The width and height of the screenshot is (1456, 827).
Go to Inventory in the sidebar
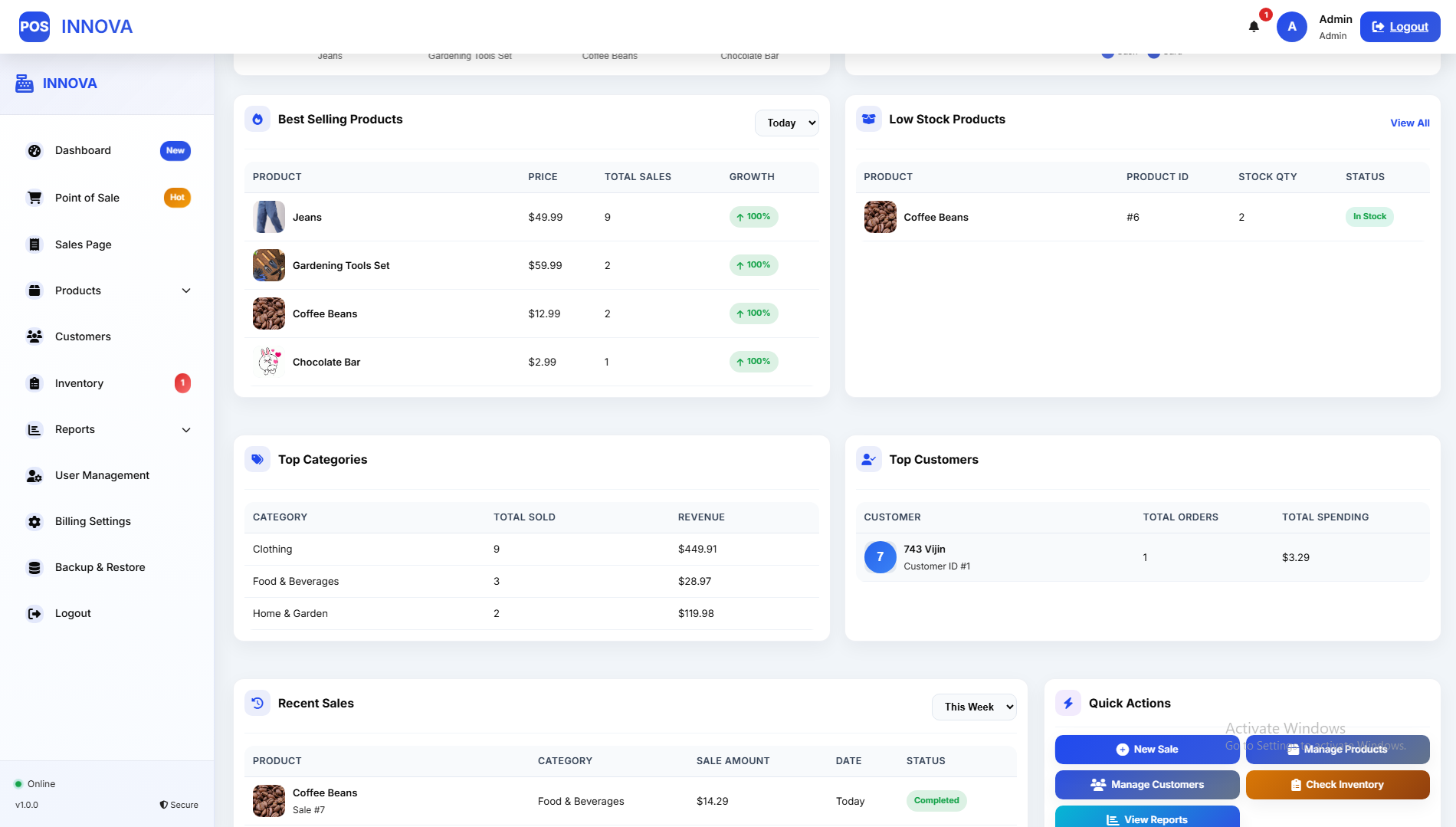(x=79, y=383)
